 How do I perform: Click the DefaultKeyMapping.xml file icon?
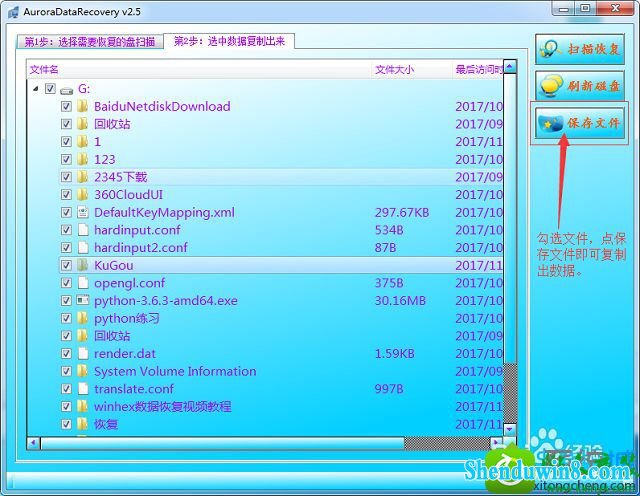[x=83, y=212]
